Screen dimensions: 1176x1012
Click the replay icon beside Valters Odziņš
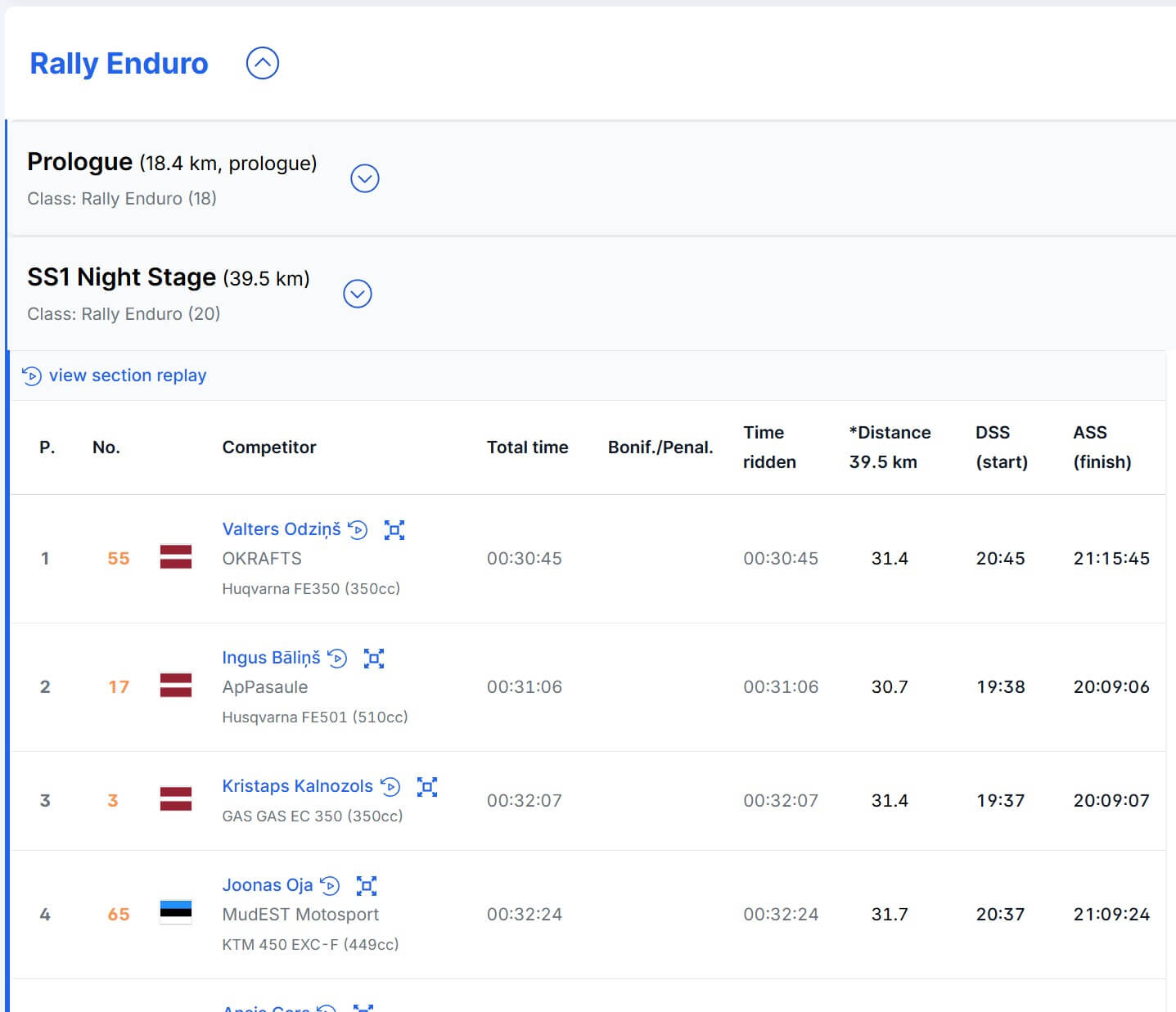[358, 530]
